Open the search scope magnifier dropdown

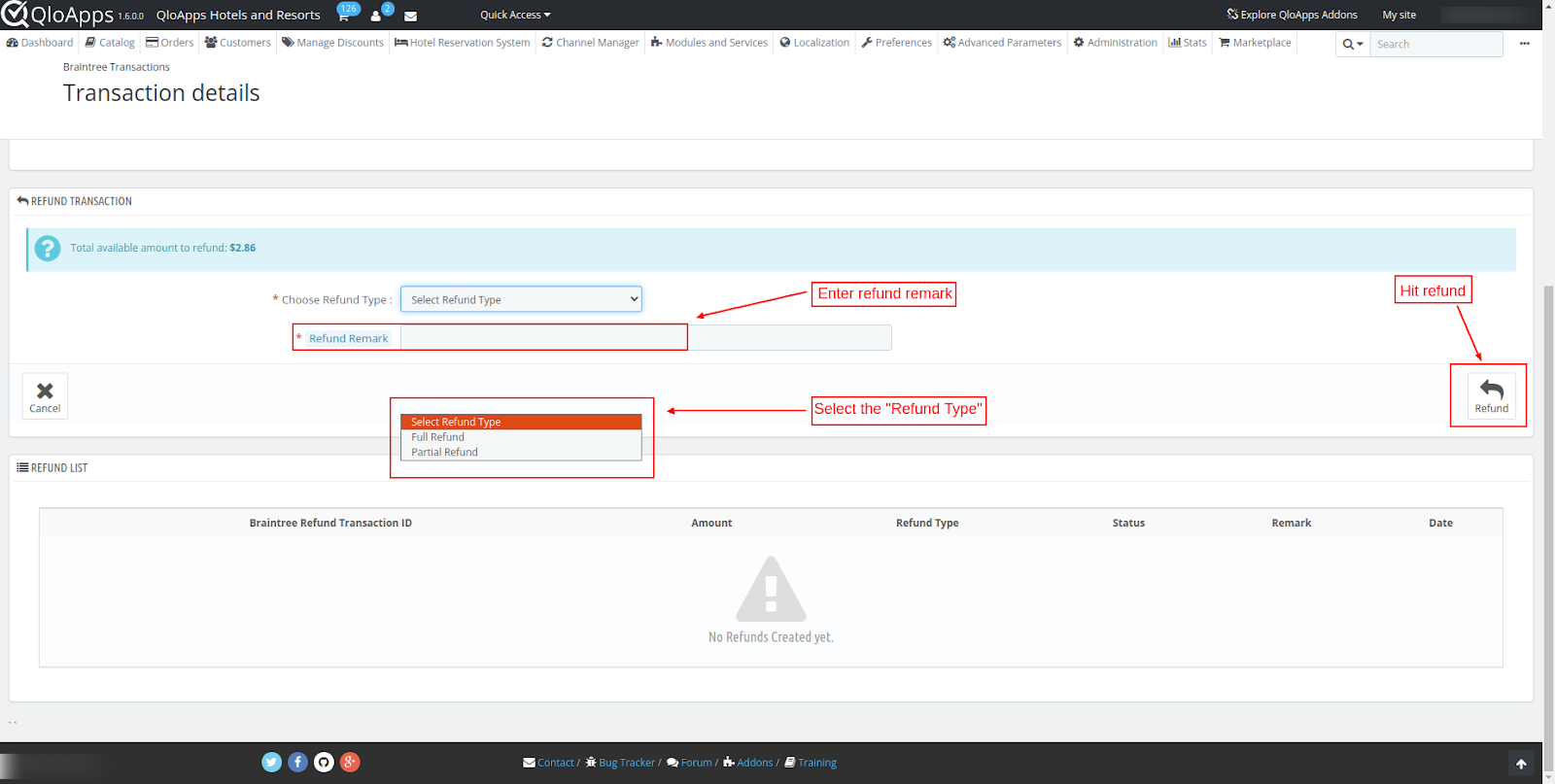tap(1353, 44)
